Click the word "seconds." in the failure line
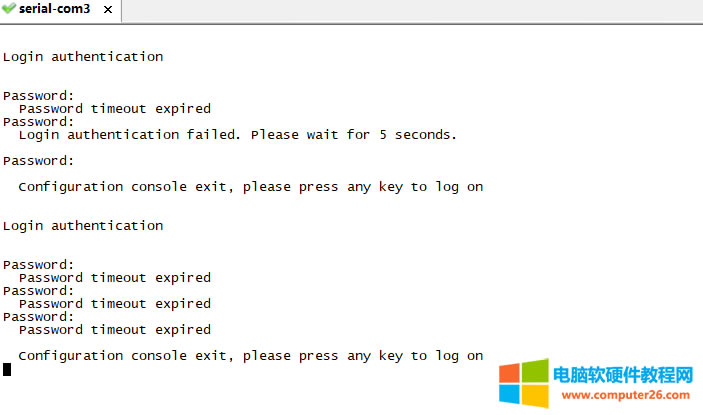This screenshot has width=703, height=415. [x=424, y=134]
